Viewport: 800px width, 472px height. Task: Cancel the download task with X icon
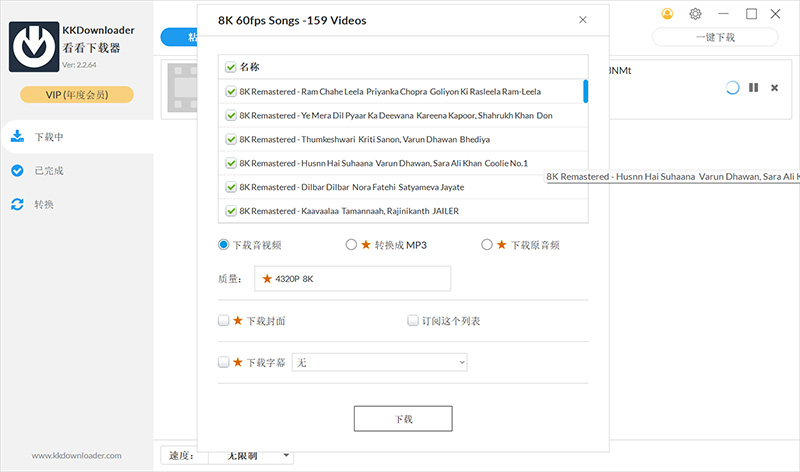774,88
